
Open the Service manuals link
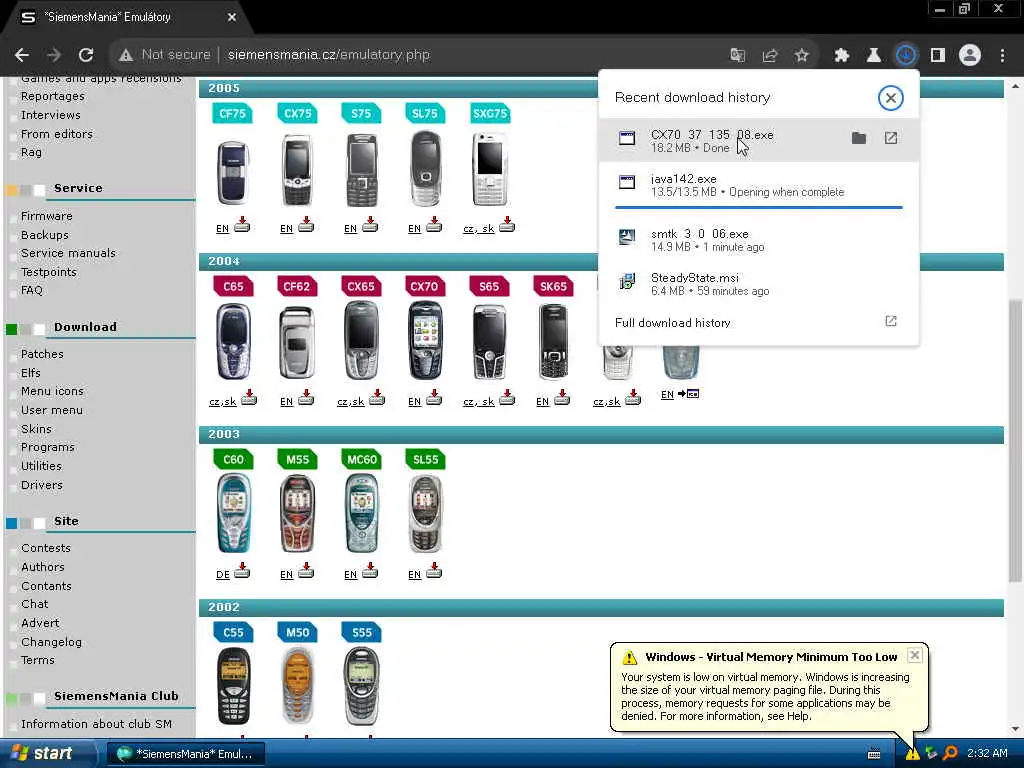pos(68,253)
